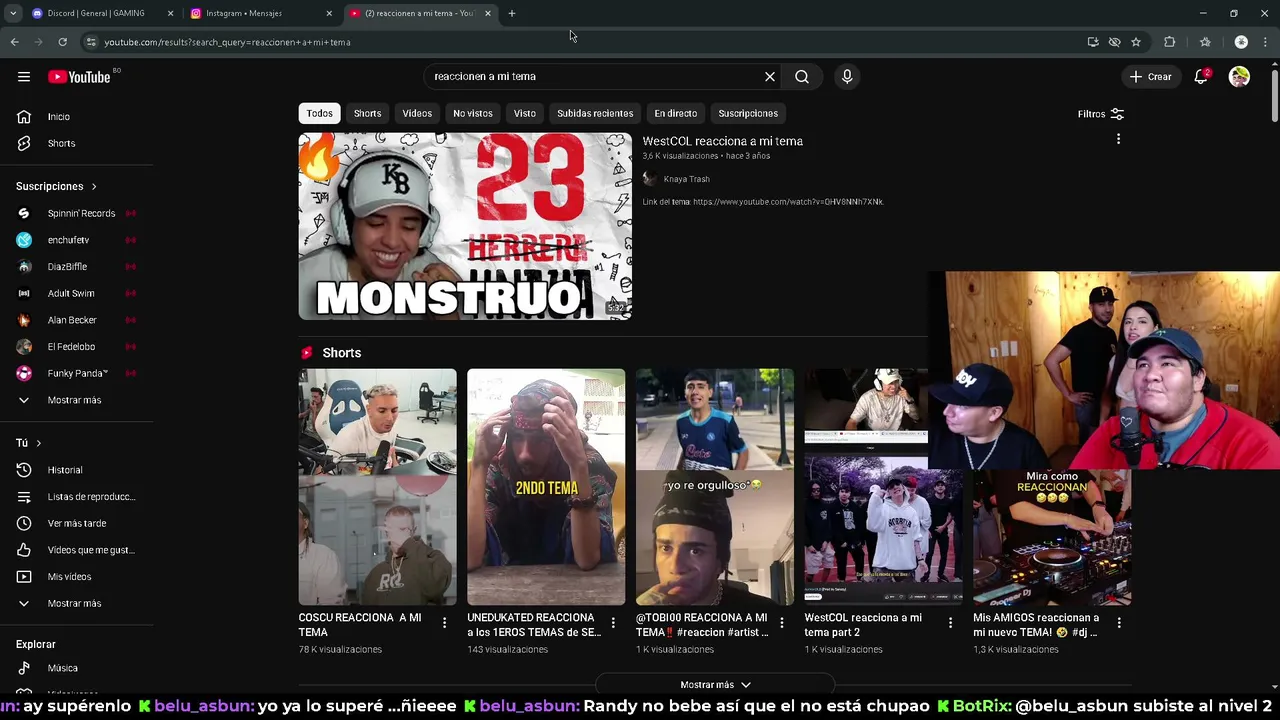
Task: Open Chrome three-dot menu
Action: tap(1266, 42)
